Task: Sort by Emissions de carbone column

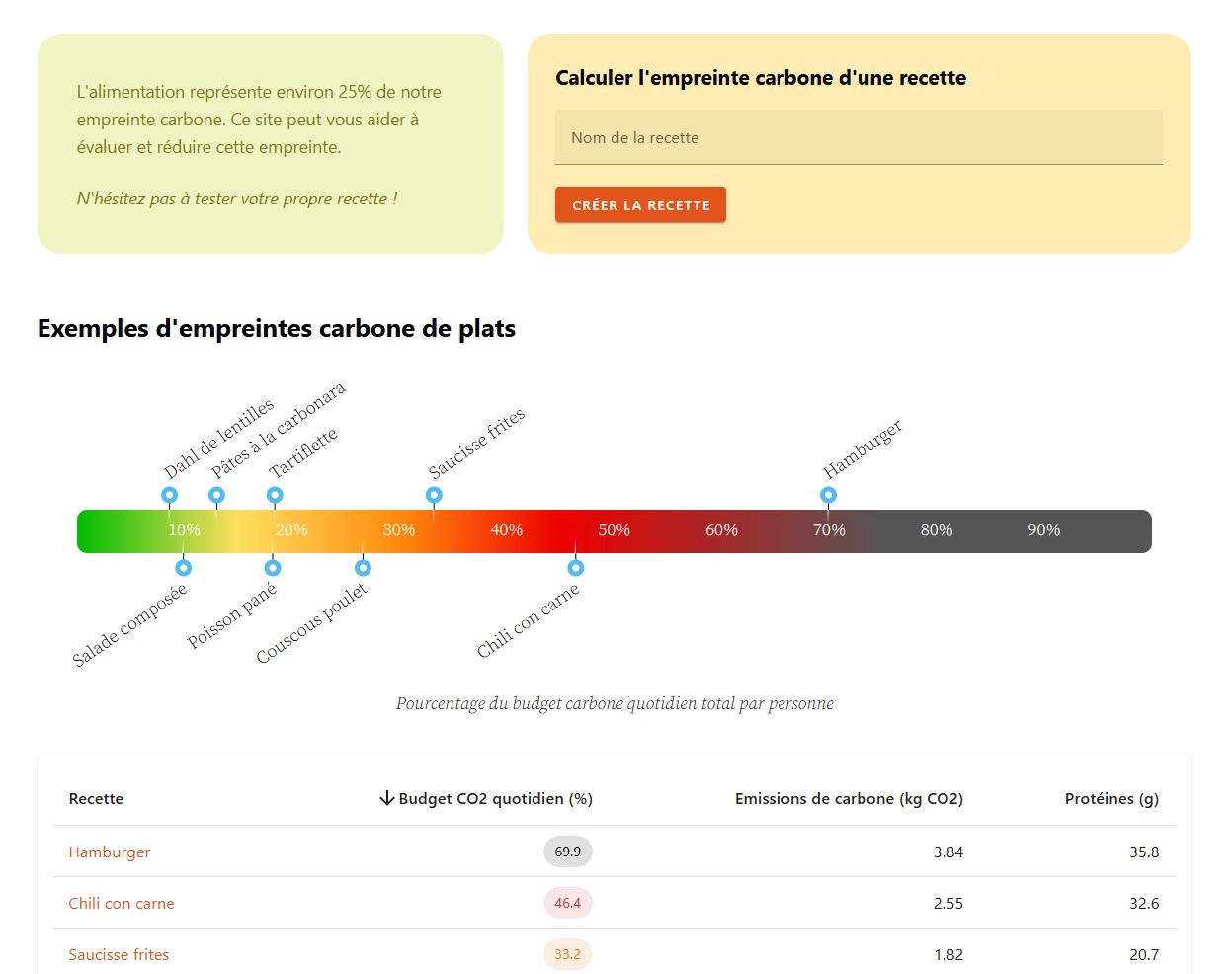Action: 848,798
